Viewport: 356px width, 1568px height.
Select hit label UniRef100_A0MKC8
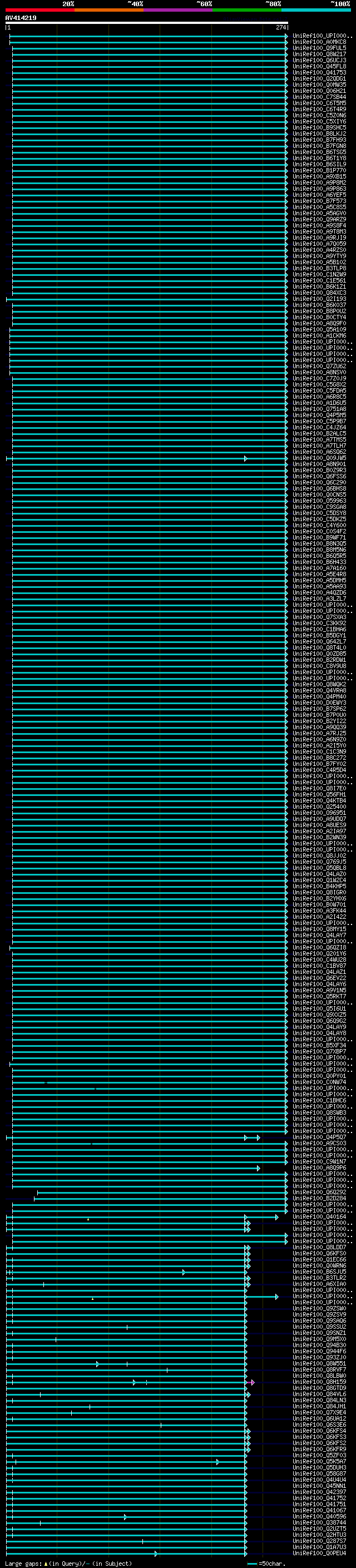(319, 42)
